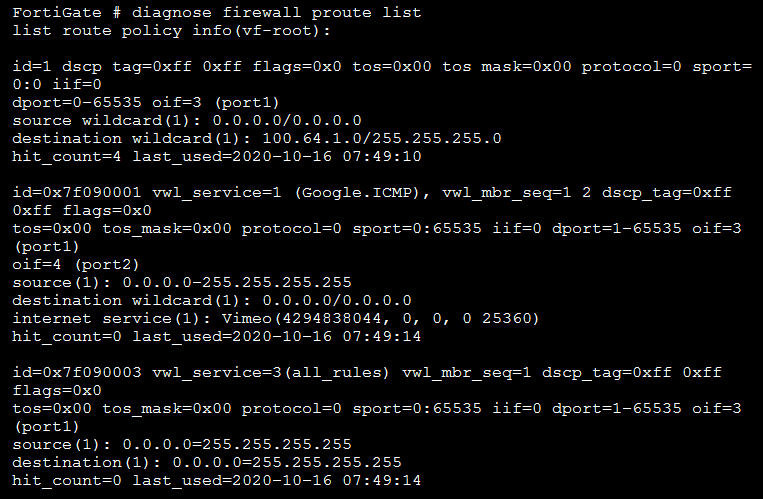The width and height of the screenshot is (763, 499).
Task: Click the 'id=0x7f090003' rule identifier
Action: pos(72,372)
